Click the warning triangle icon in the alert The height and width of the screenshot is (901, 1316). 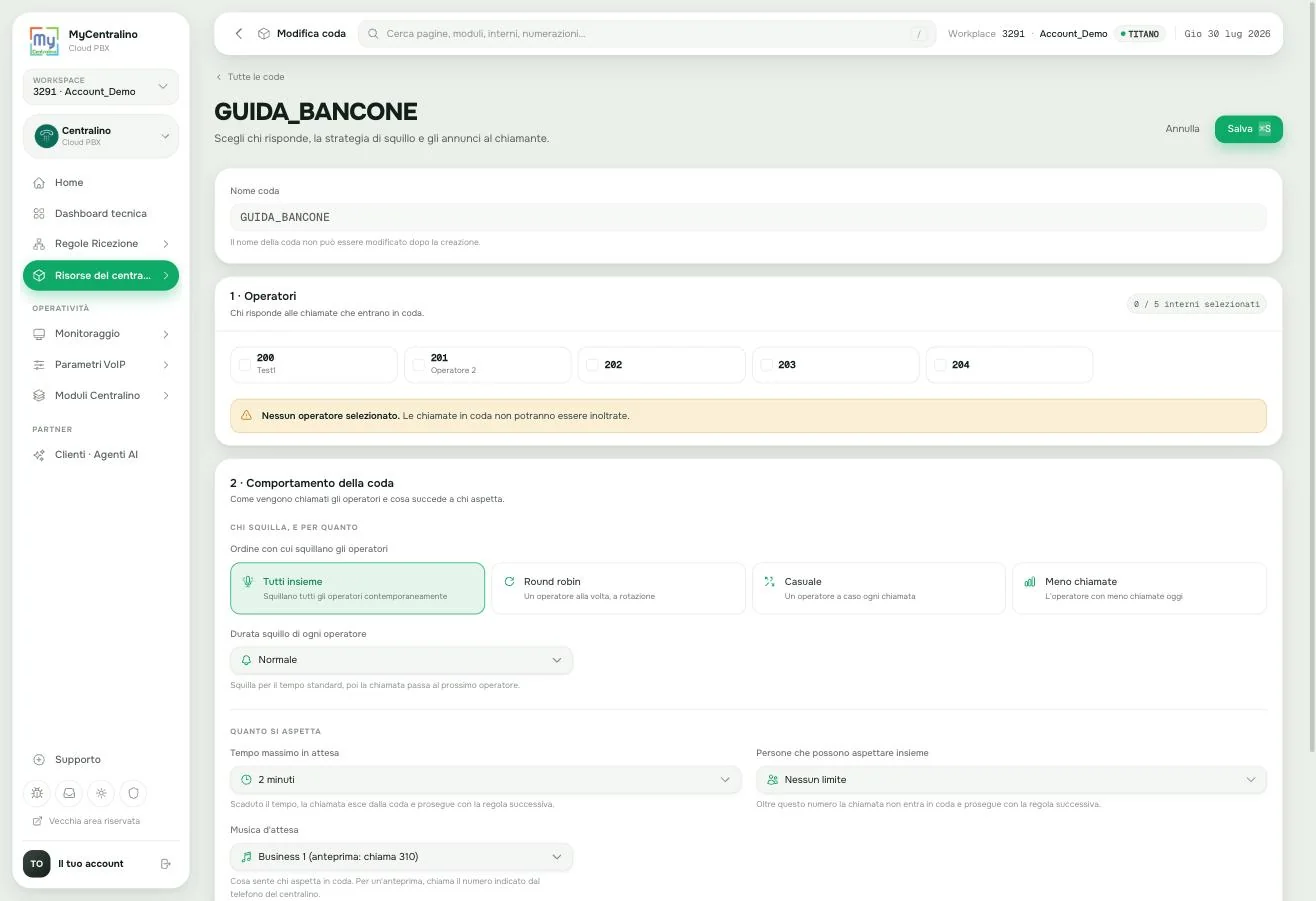pos(247,415)
